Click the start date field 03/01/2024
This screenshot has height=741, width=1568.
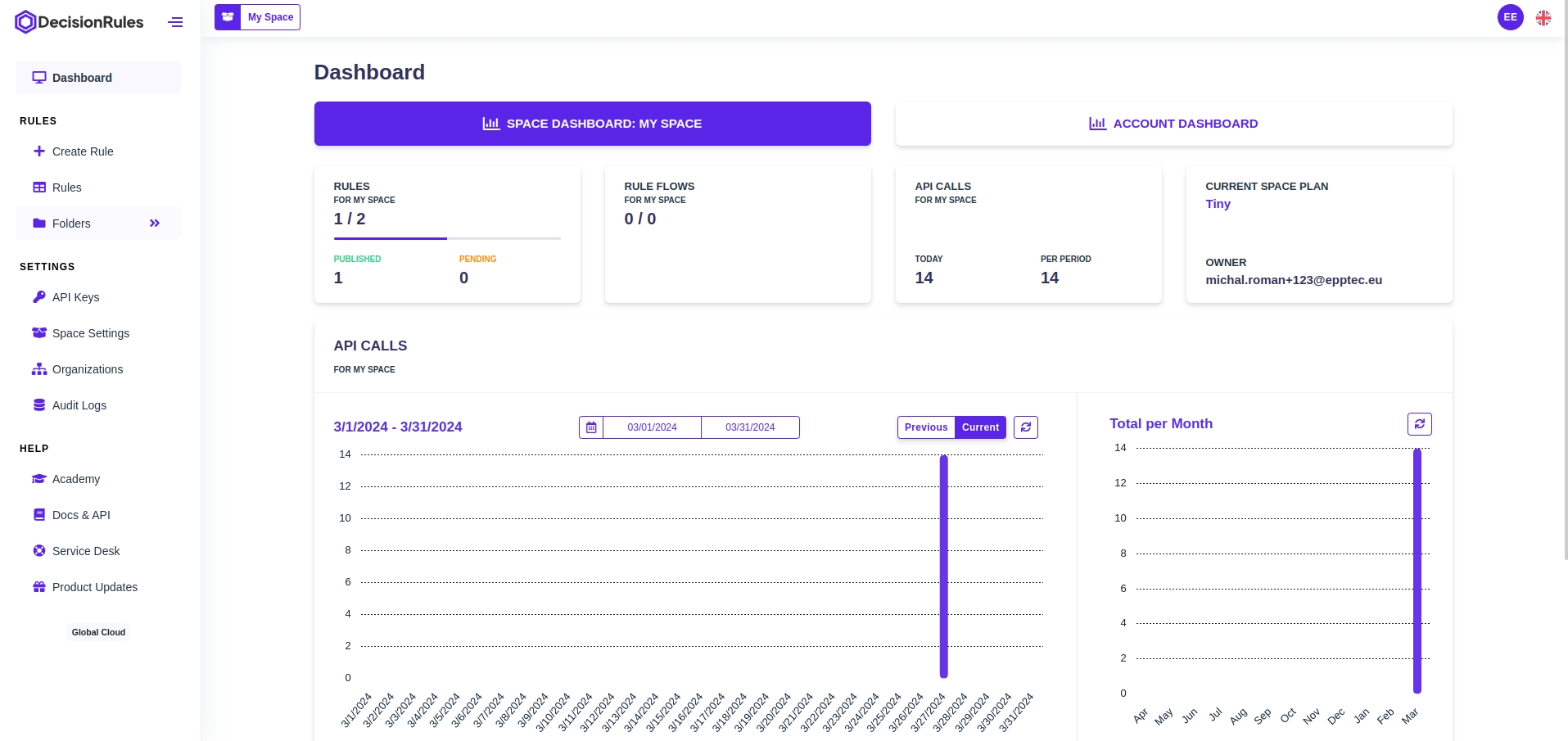[652, 427]
